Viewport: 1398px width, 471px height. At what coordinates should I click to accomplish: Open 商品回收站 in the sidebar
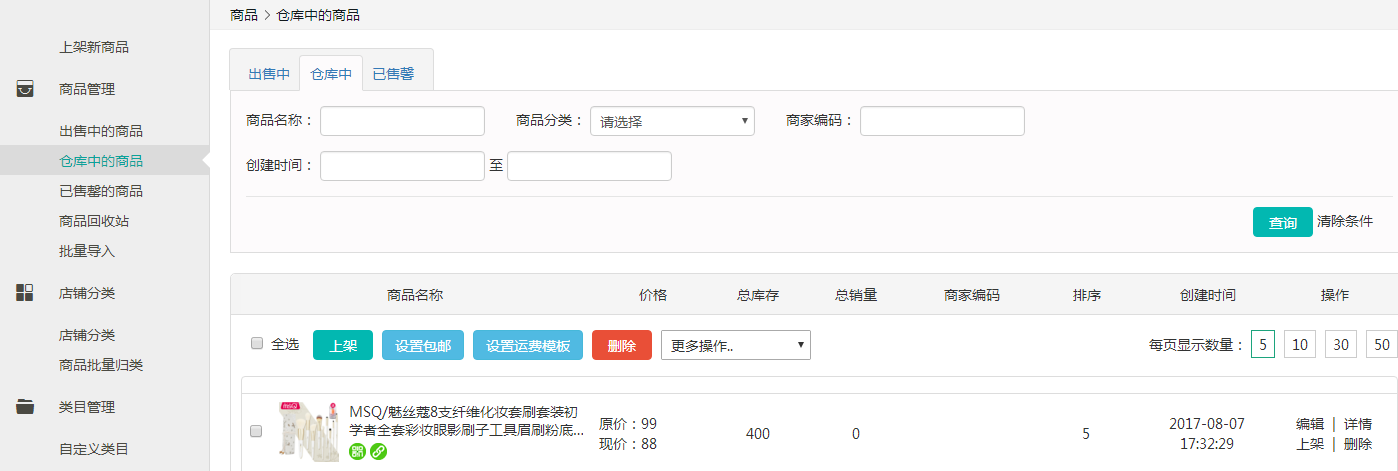94,221
